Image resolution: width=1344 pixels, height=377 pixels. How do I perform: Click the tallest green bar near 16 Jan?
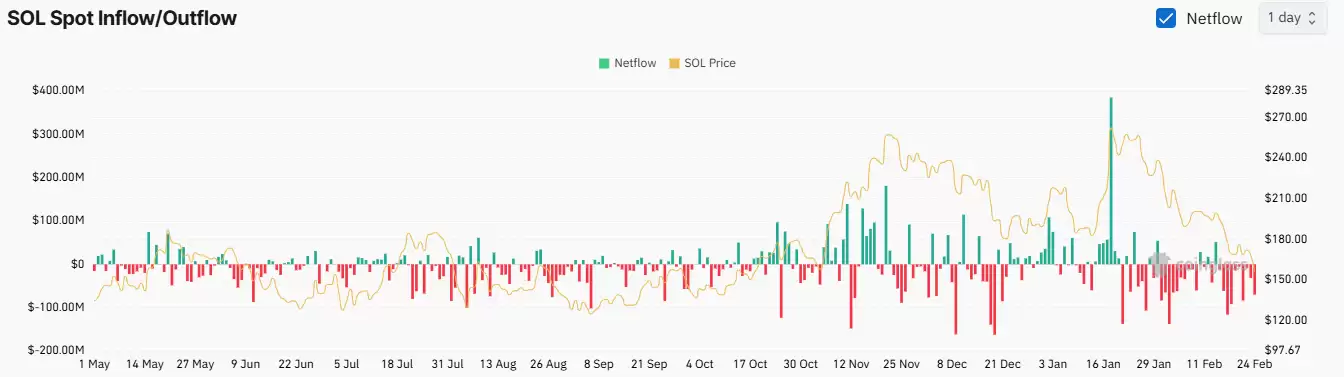(1111, 181)
